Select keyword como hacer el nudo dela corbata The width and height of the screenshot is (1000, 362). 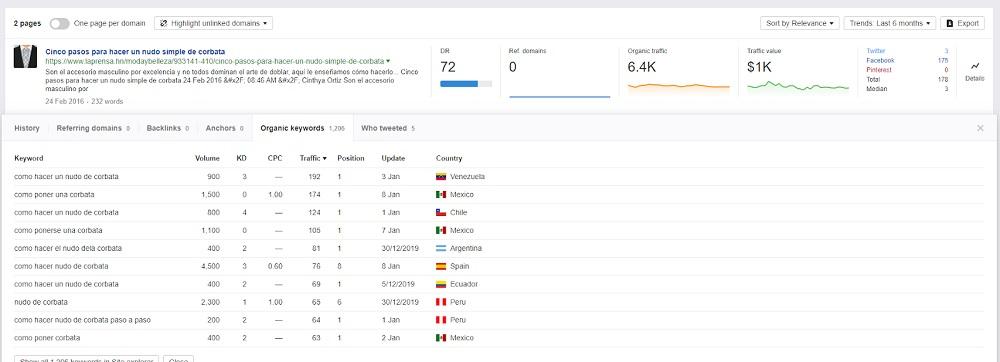tap(68, 248)
